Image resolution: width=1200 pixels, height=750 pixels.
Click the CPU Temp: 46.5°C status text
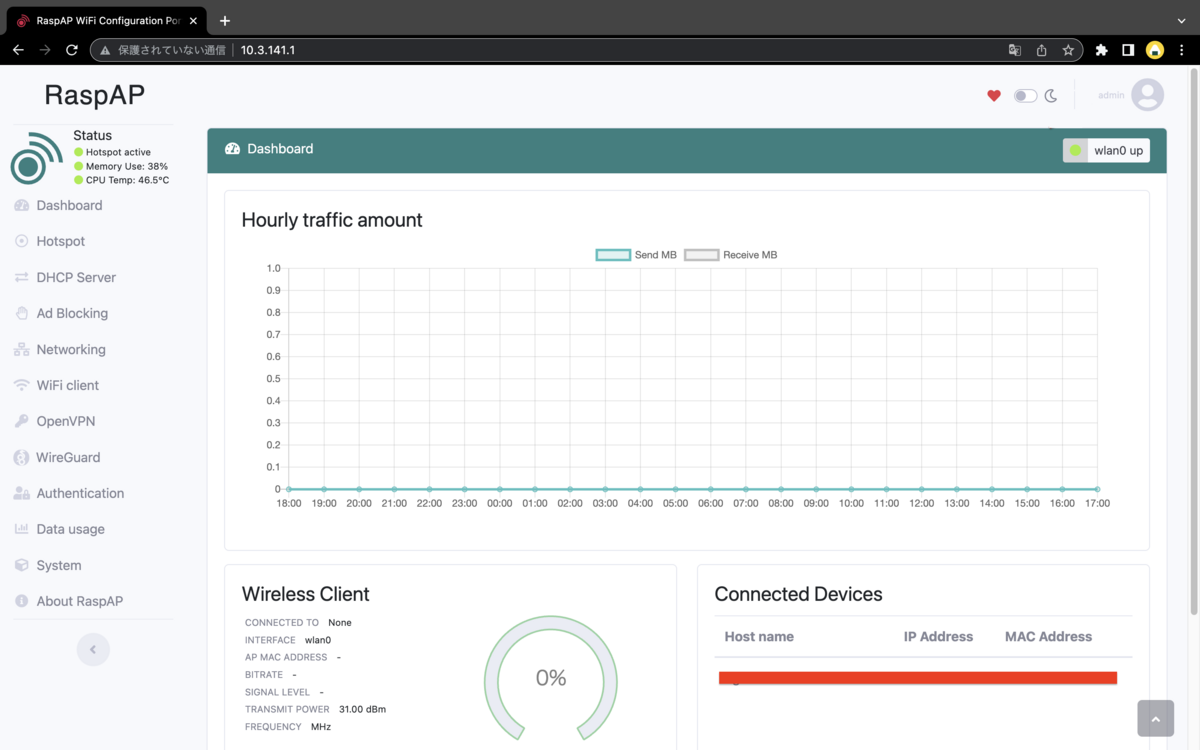click(x=127, y=180)
